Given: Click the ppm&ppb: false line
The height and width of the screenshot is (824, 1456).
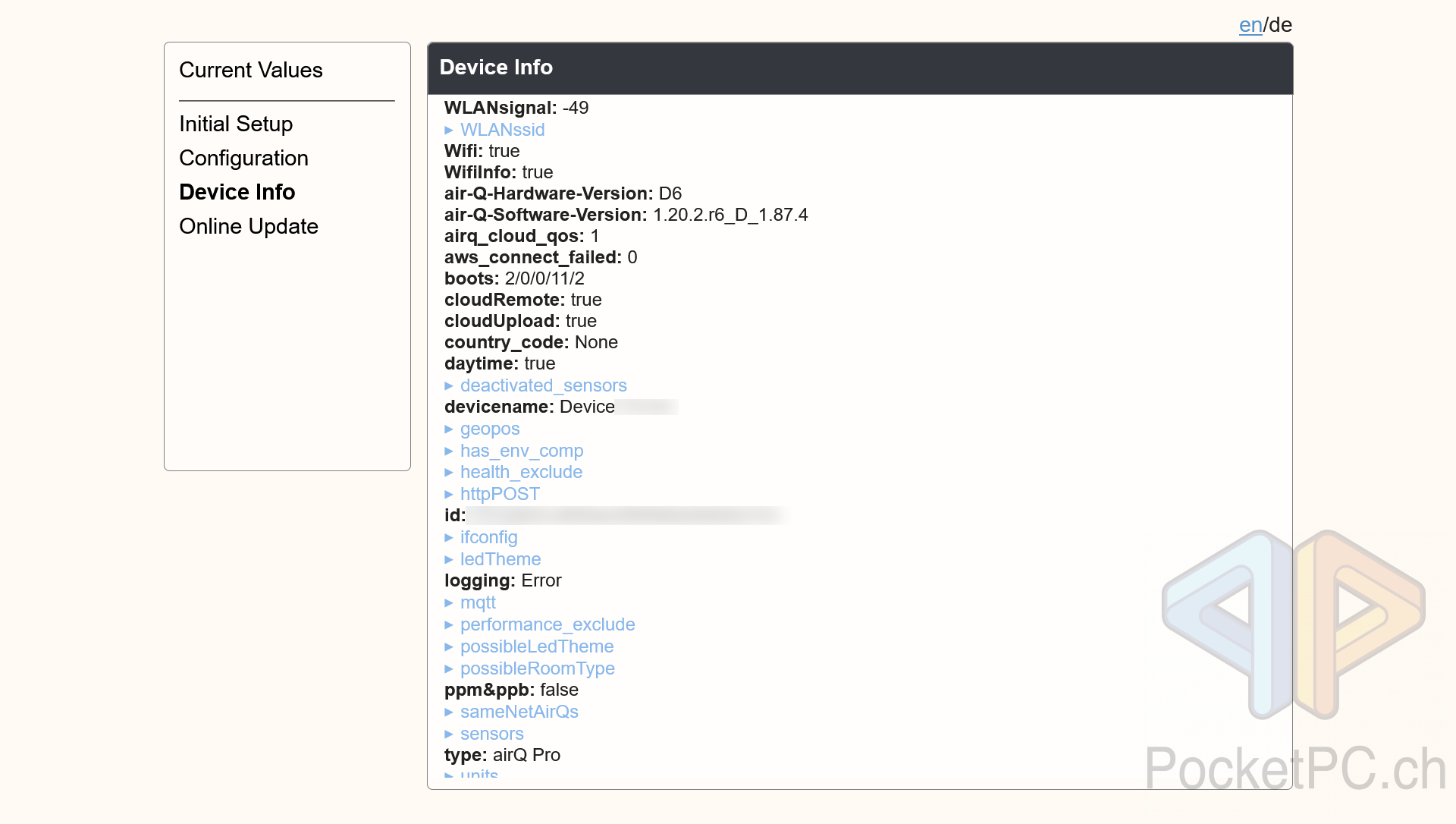Looking at the screenshot, I should point(511,690).
